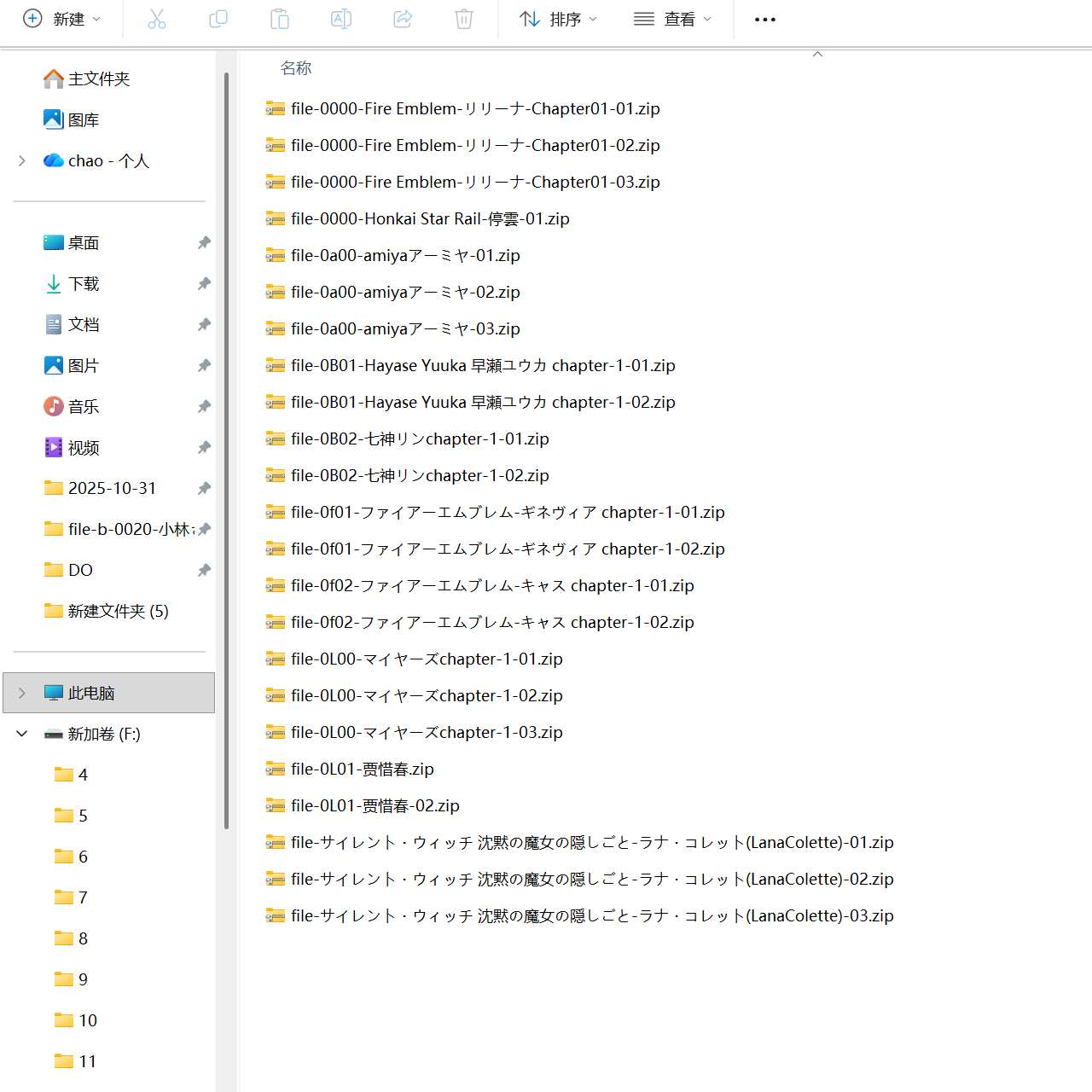The width and height of the screenshot is (1092, 1092).
Task: Open the 下载 quick access folder
Action: (72, 283)
